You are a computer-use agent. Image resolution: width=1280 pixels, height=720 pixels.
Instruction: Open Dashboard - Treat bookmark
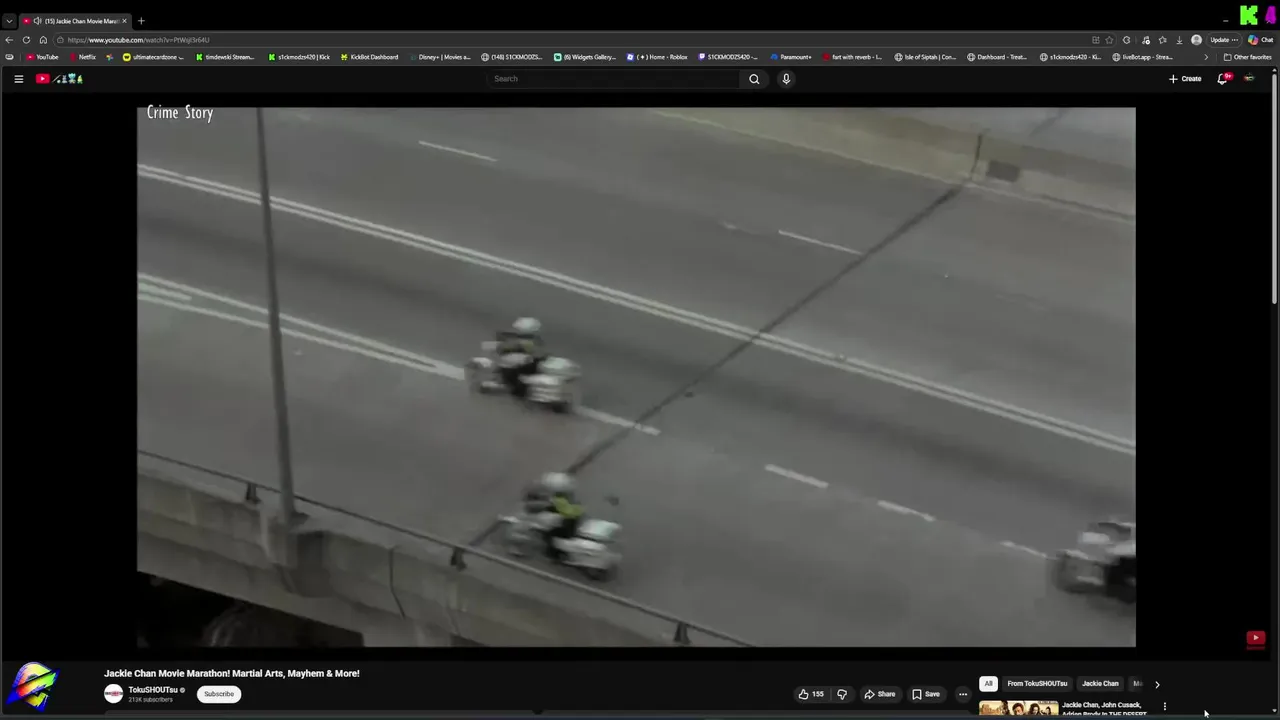pyautogui.click(x=998, y=57)
